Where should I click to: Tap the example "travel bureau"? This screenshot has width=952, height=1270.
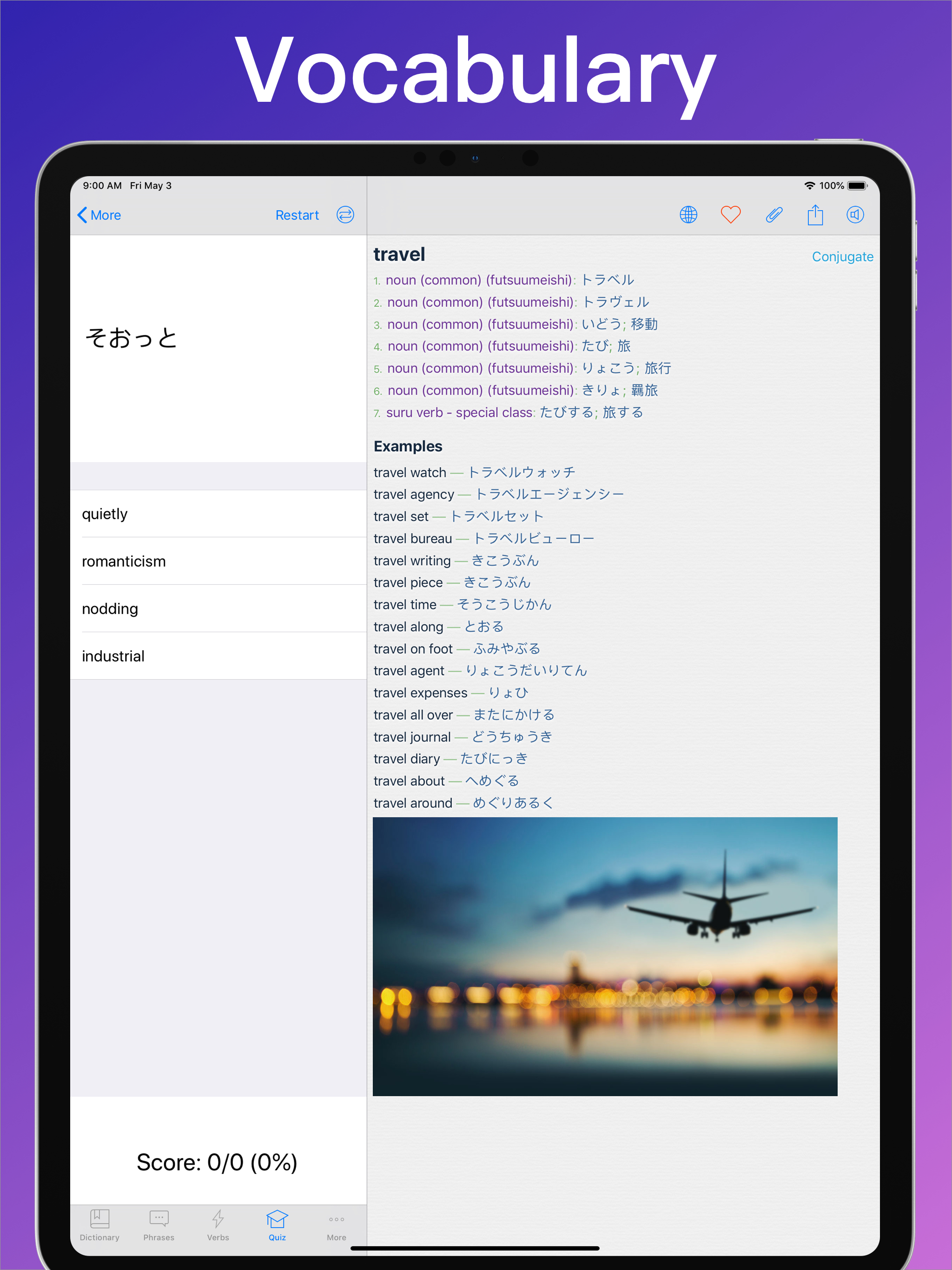pos(412,539)
